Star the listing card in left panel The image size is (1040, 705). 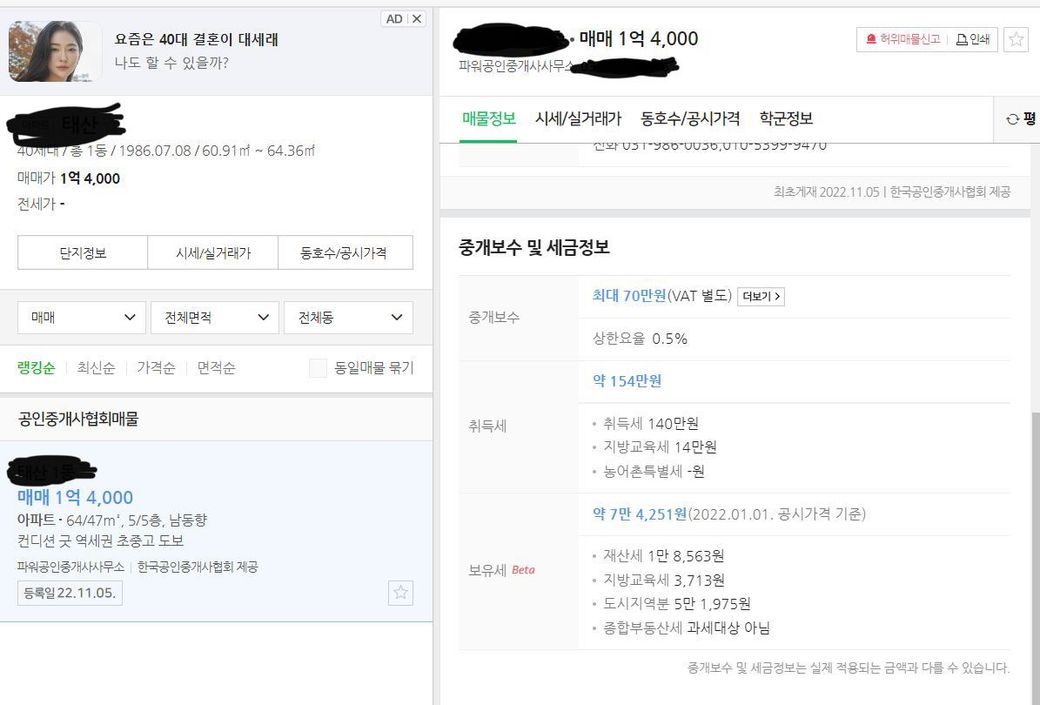pyautogui.click(x=401, y=593)
